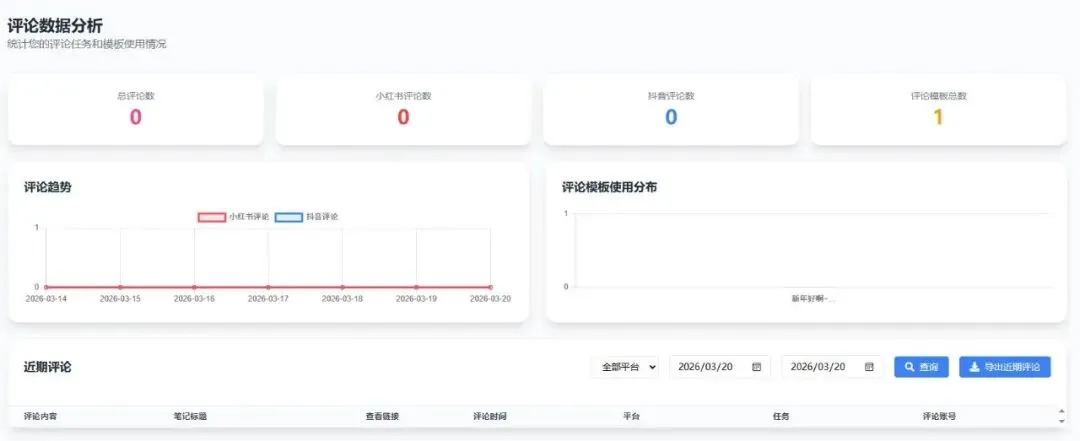Image resolution: width=1080 pixels, height=441 pixels.
Task: Click the 2026-03-17 axis label
Action: [x=268, y=299]
